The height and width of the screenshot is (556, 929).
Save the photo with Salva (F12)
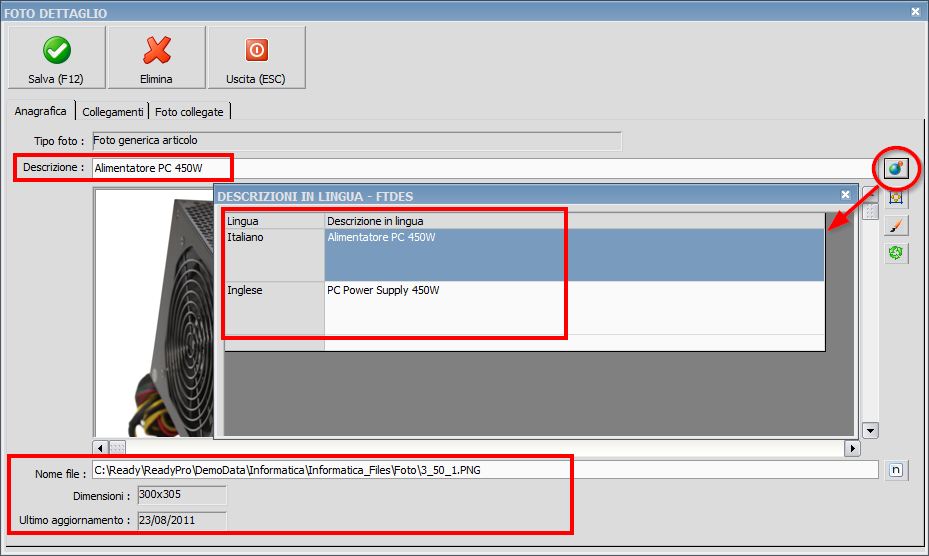(56, 58)
